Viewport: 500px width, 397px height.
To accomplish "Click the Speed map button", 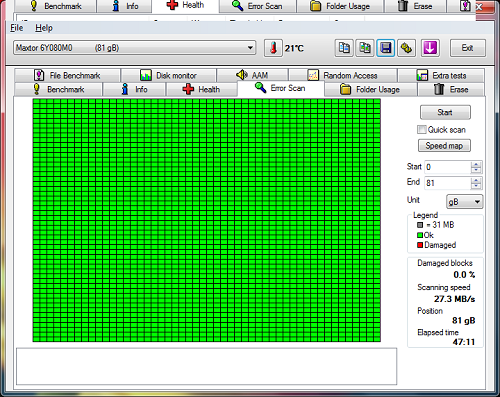I will coord(444,146).
